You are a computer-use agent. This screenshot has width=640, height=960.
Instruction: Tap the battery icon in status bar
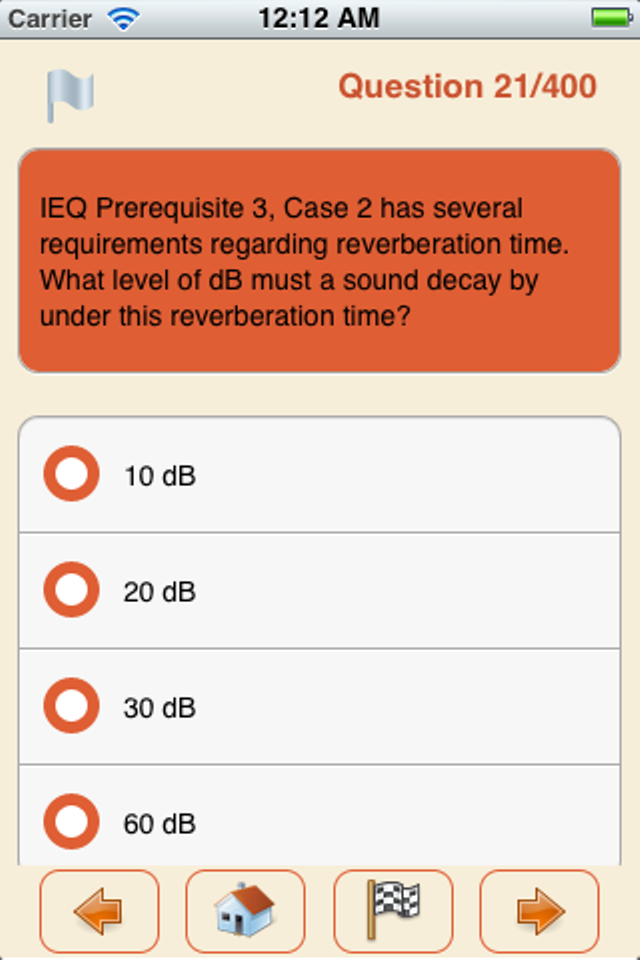click(x=609, y=18)
